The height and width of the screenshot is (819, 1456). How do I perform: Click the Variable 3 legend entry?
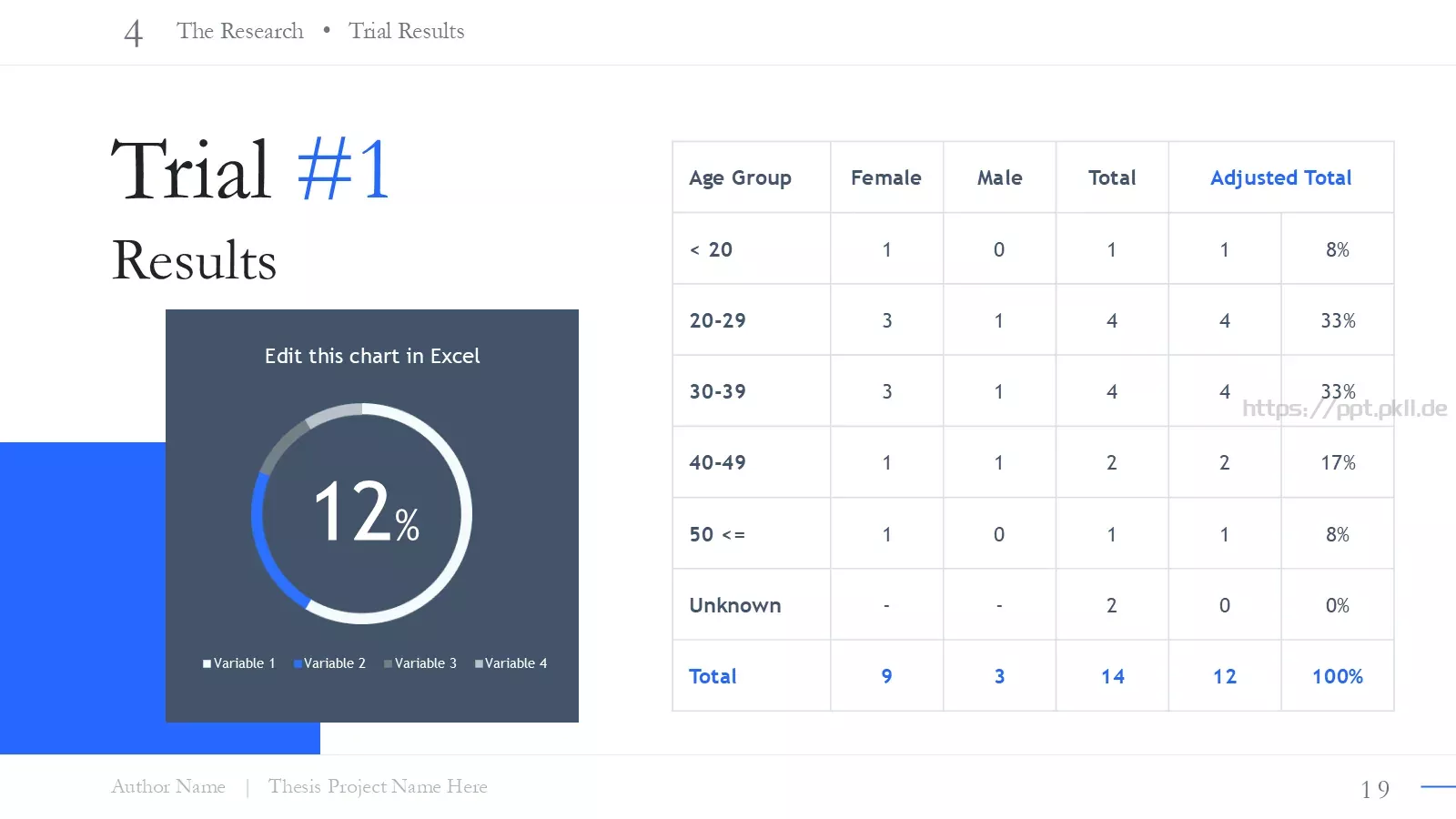[420, 663]
